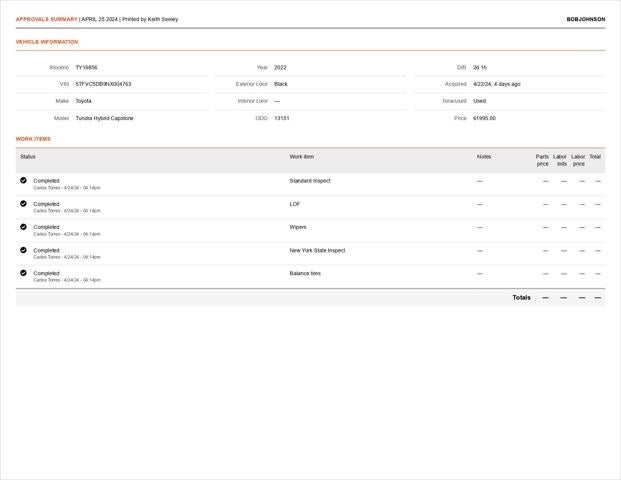Click the Stockno field label
This screenshot has width=621, height=480.
pos(59,67)
